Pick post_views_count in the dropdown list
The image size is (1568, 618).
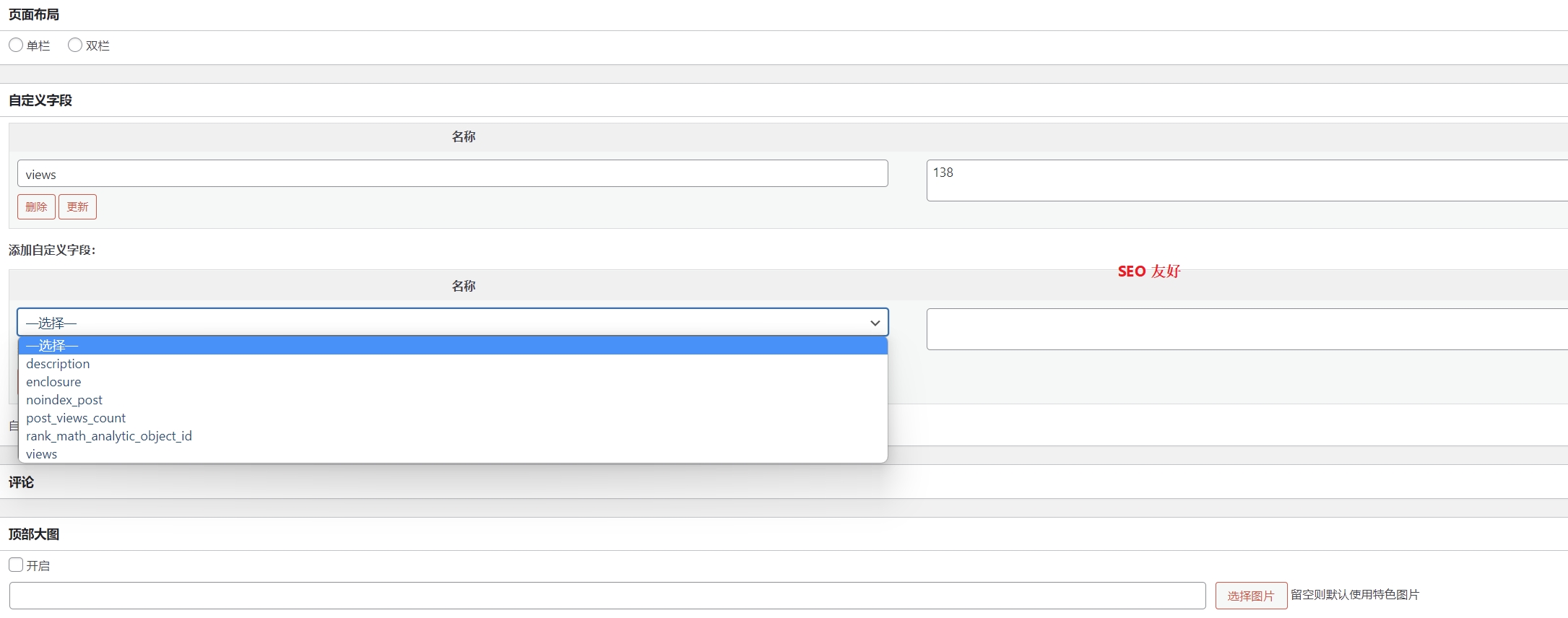76,418
